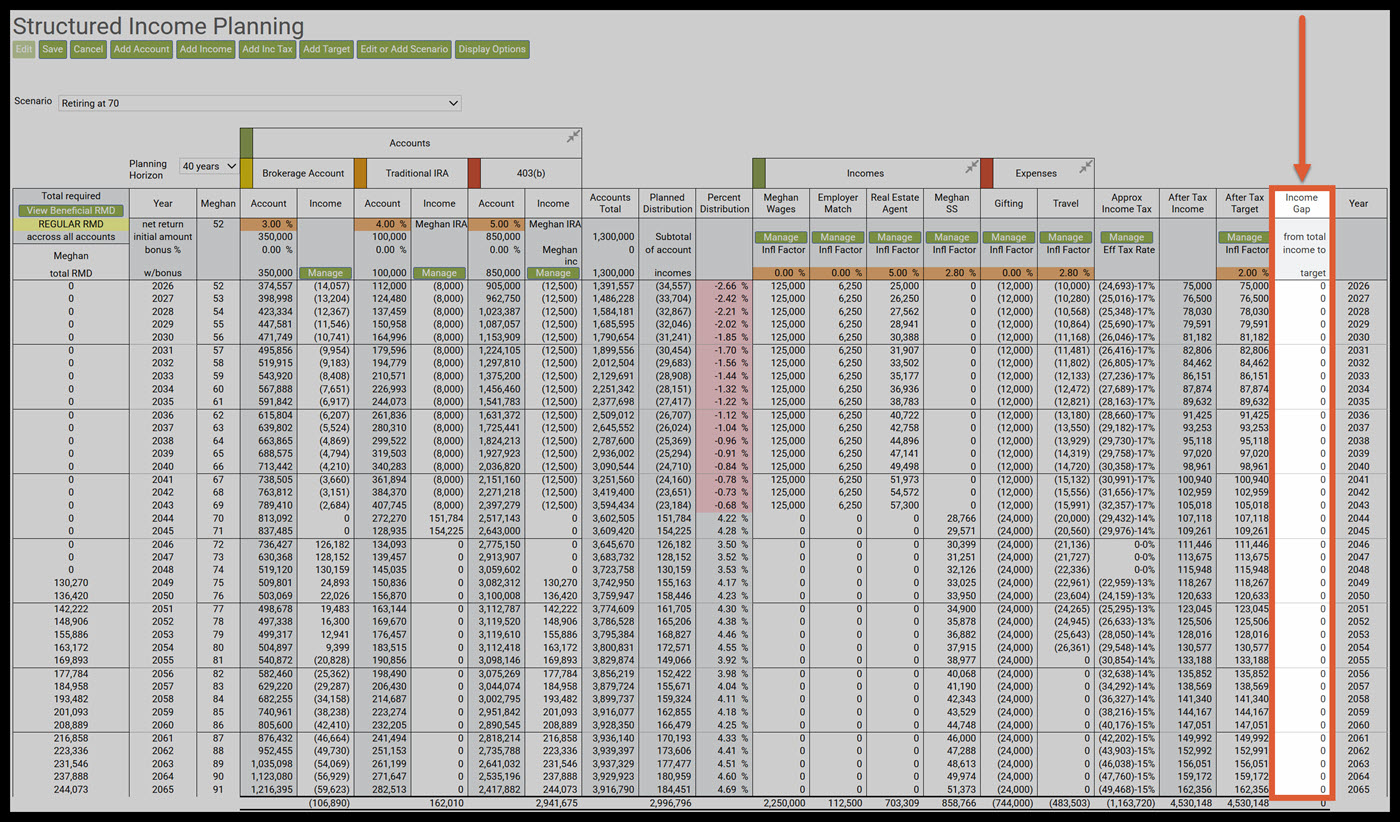The image size is (1400, 823).
Task: Click the red Expenses group color swatch
Action: (987, 173)
